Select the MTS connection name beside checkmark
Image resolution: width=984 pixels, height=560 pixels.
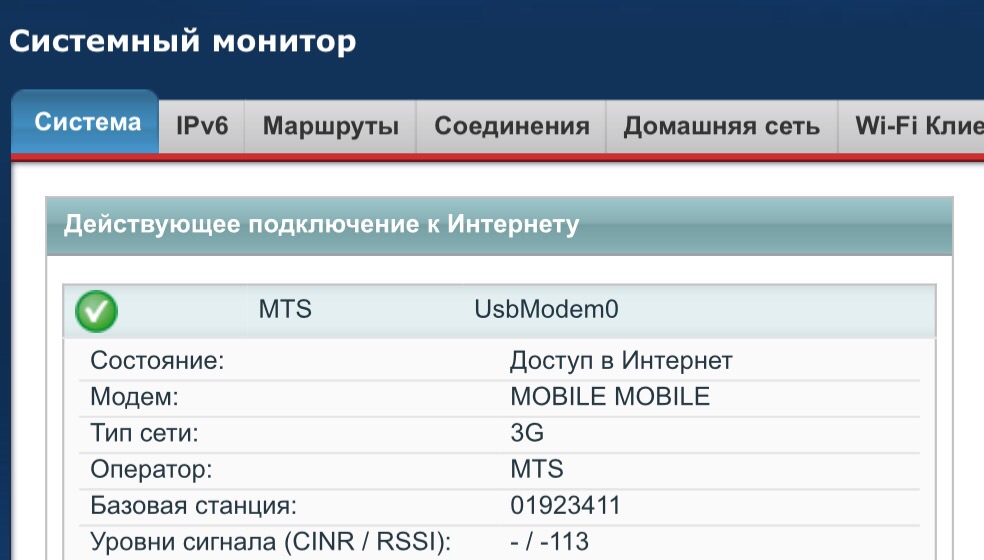285,310
